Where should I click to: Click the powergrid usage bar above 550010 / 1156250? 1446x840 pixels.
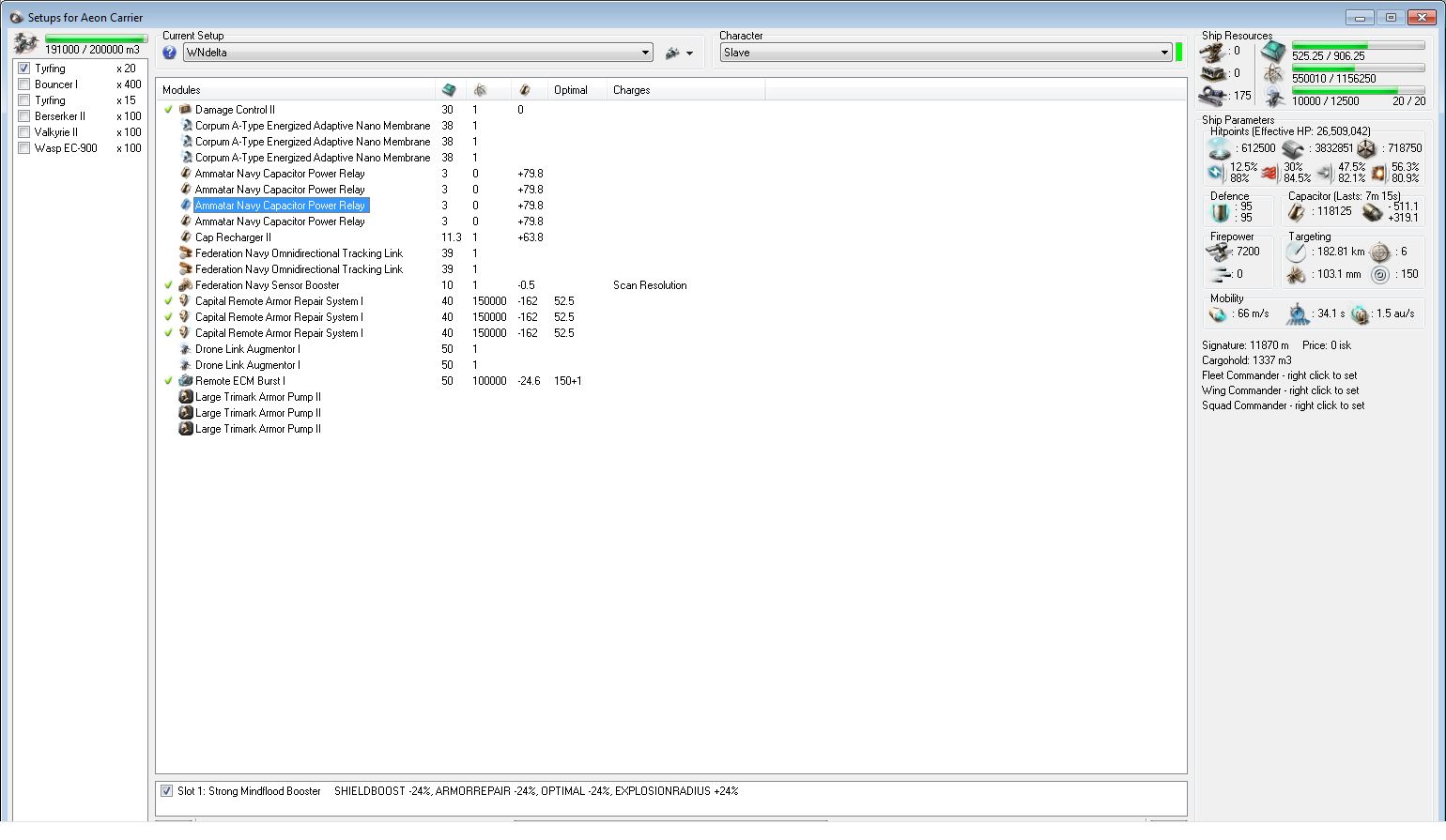pos(1359,69)
